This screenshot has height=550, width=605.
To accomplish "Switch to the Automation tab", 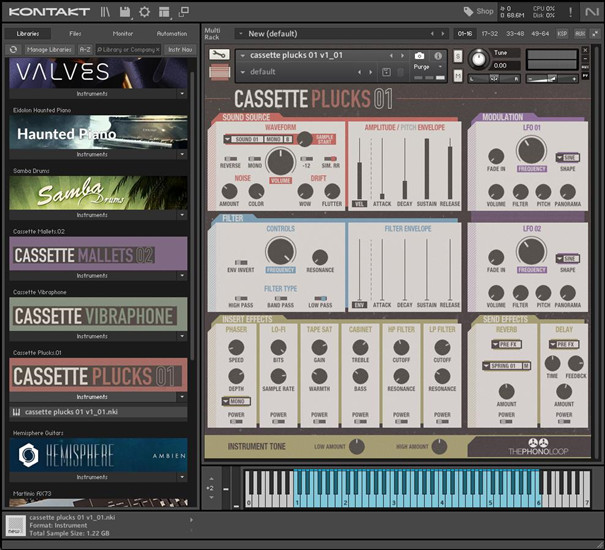I will (x=171, y=33).
